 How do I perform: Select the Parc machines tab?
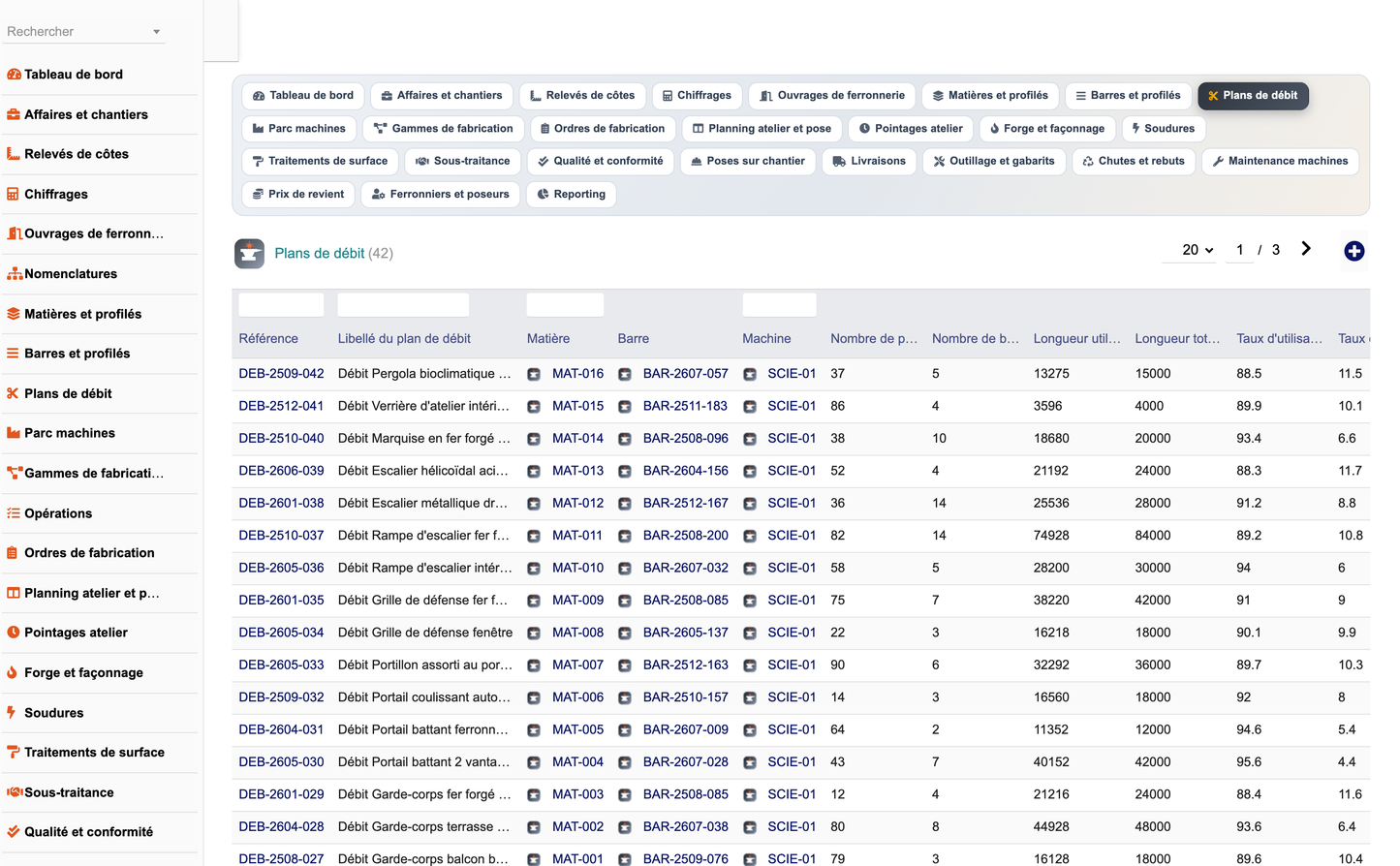tap(298, 129)
